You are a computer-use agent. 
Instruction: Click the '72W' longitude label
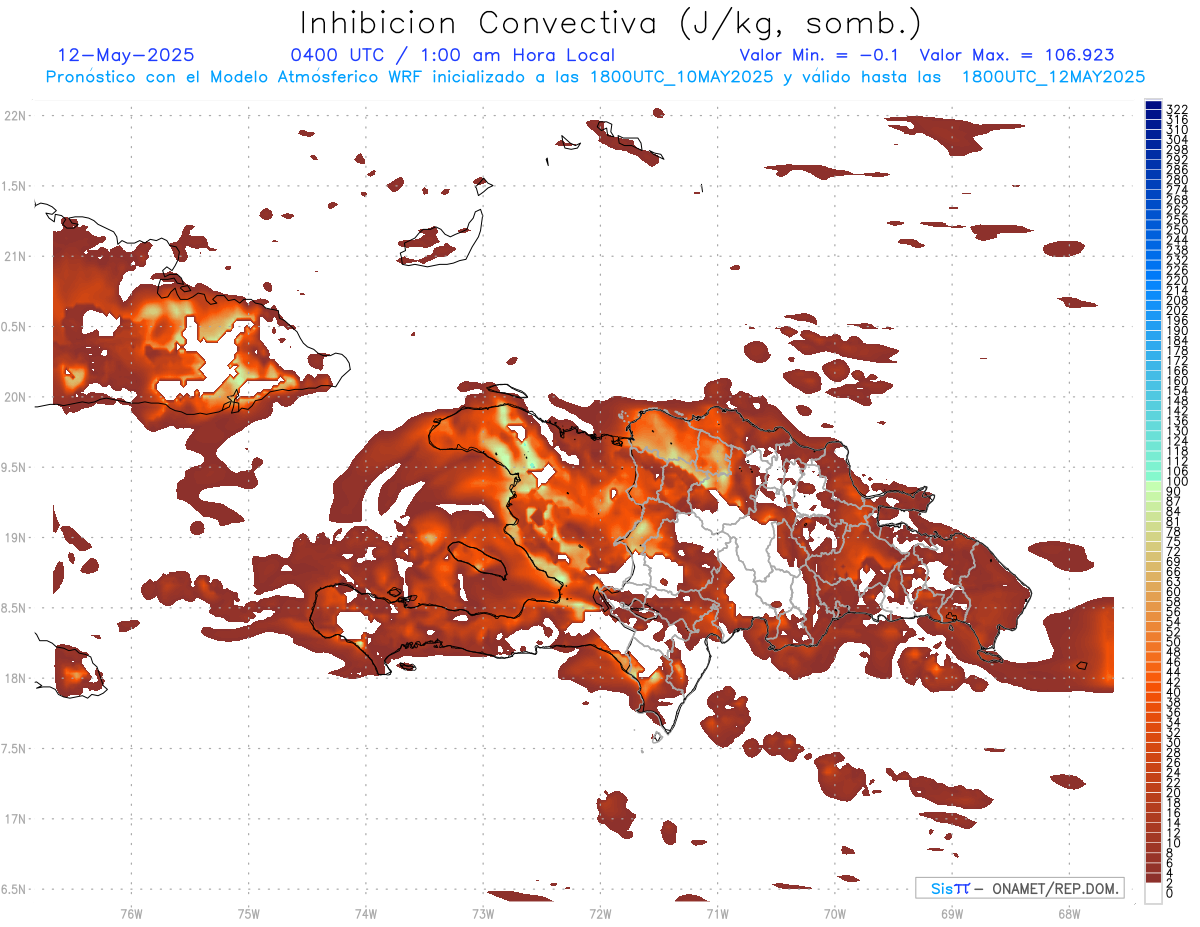[600, 913]
